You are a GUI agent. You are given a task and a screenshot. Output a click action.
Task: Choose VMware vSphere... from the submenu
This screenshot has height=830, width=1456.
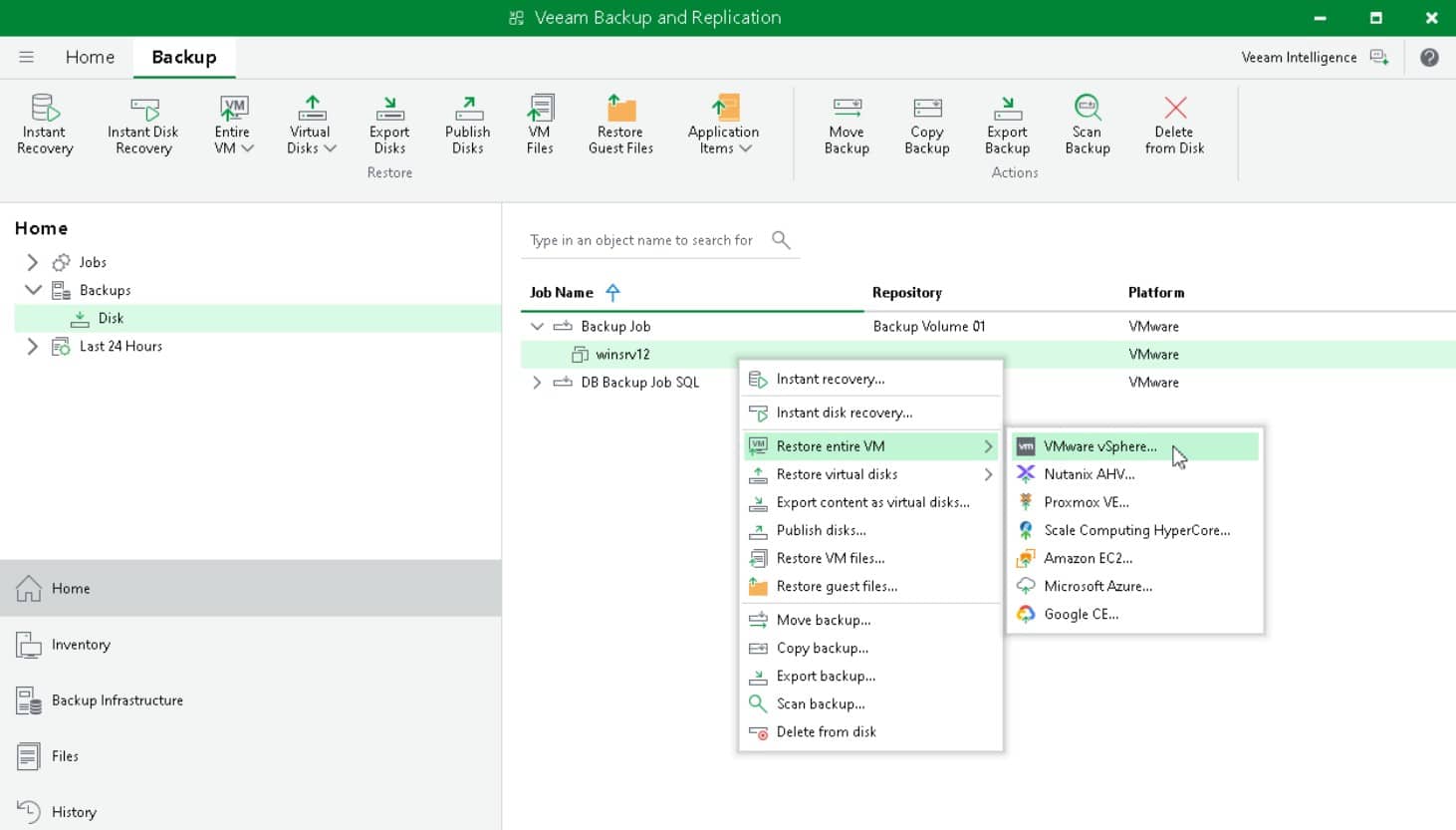tap(1135, 446)
